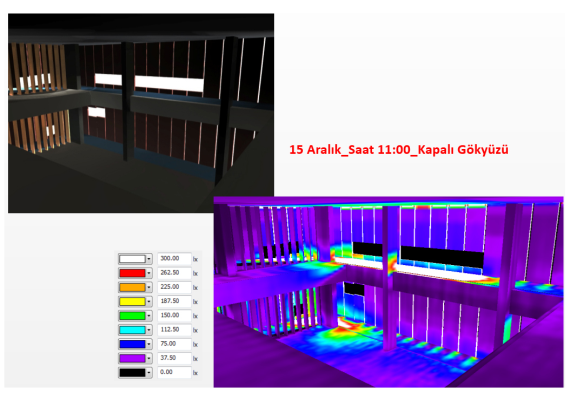Focus the 150.00 lux value field
570x400 pixels.
[174, 315]
